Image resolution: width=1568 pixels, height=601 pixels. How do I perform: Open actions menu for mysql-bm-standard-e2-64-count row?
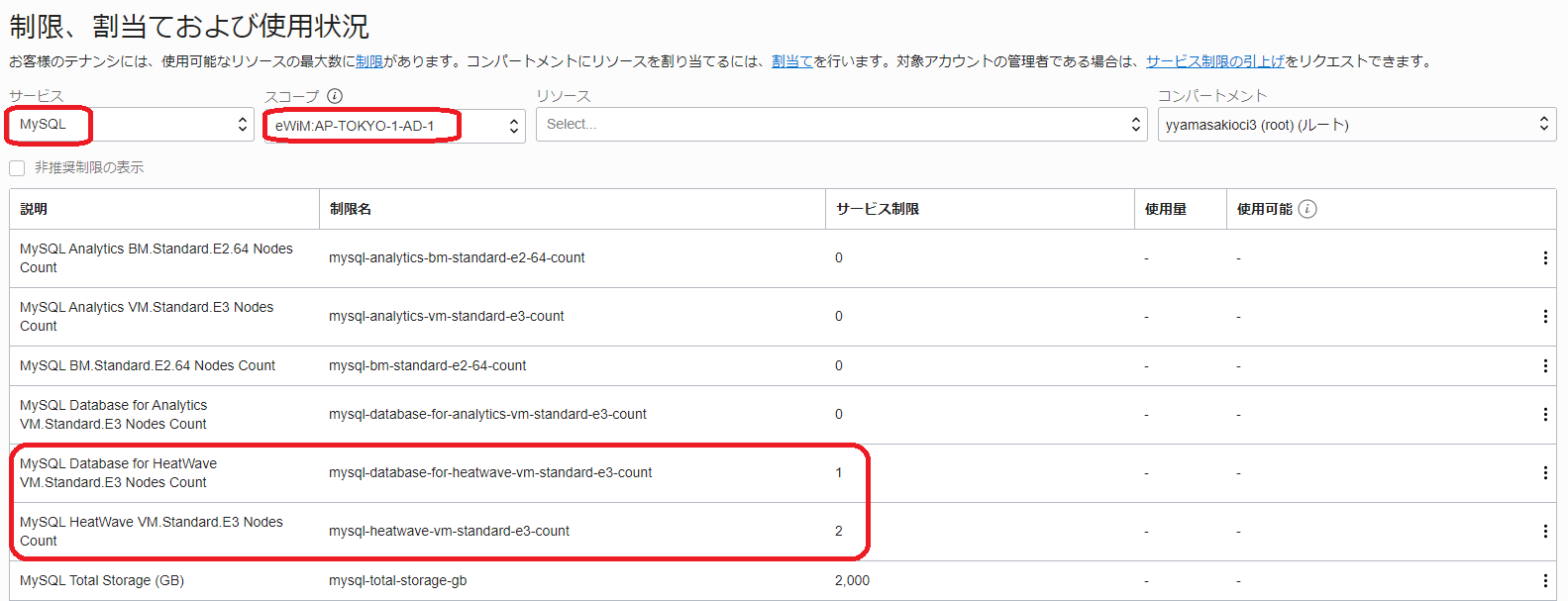pyautogui.click(x=1544, y=366)
